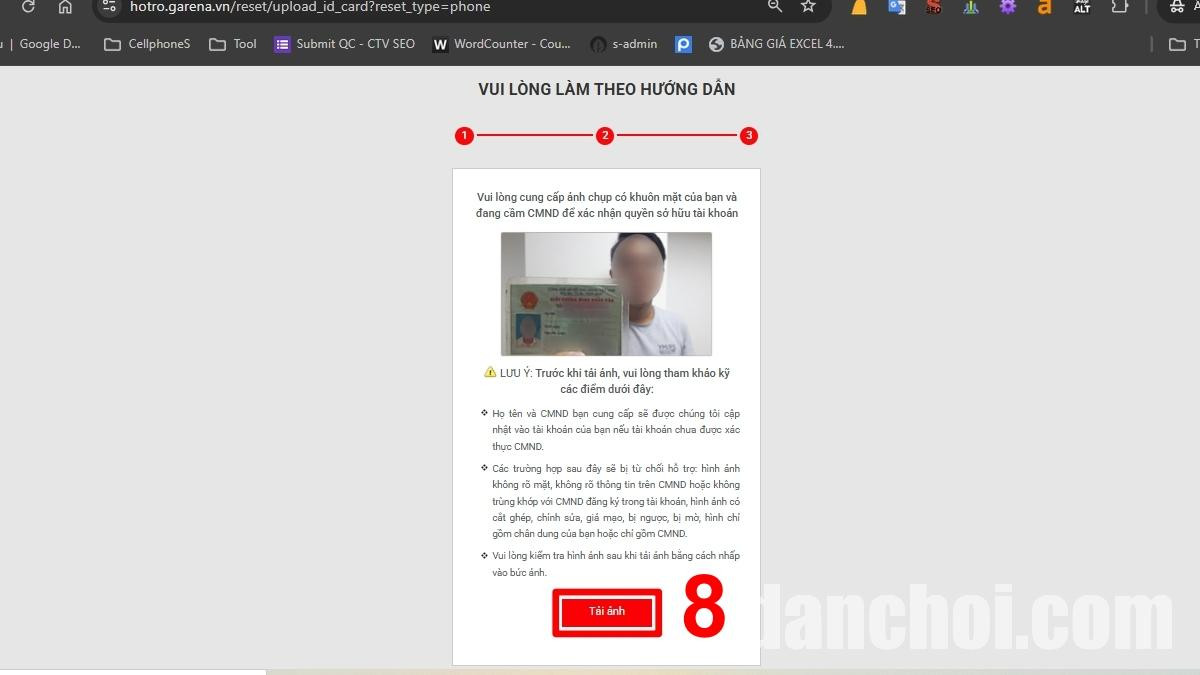Go to the browser home page
The width and height of the screenshot is (1200, 675).
65,7
